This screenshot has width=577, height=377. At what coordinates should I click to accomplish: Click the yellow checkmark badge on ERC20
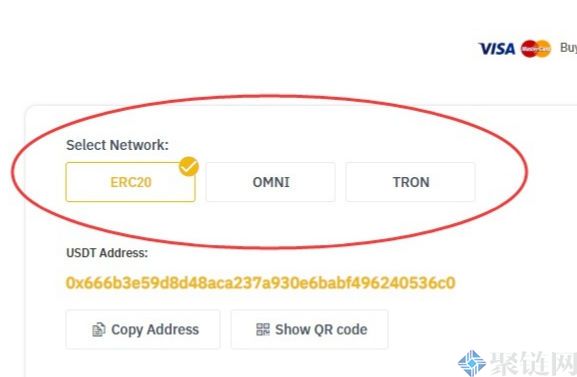coord(189,166)
